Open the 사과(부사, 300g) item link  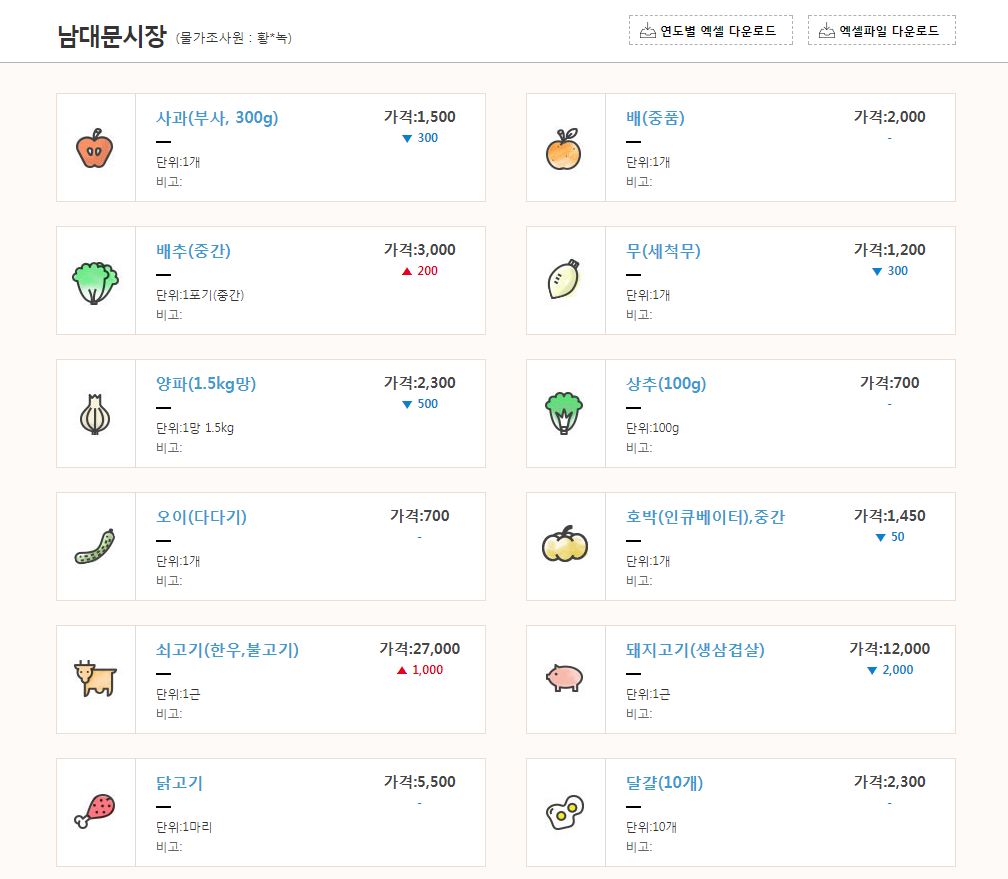click(217, 118)
